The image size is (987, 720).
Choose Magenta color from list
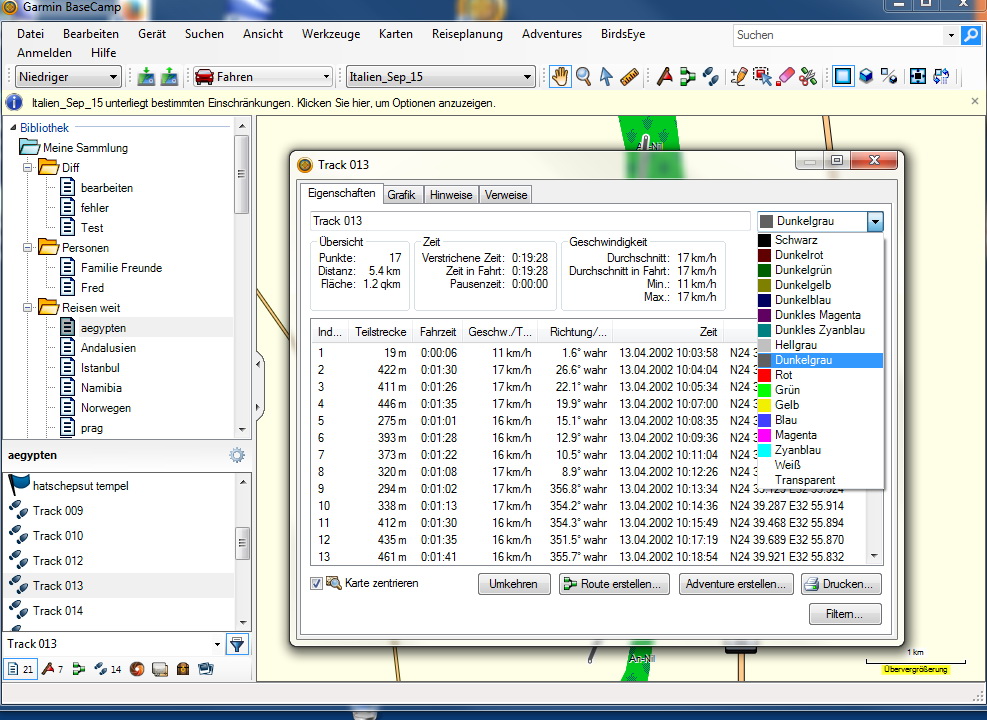[821, 435]
